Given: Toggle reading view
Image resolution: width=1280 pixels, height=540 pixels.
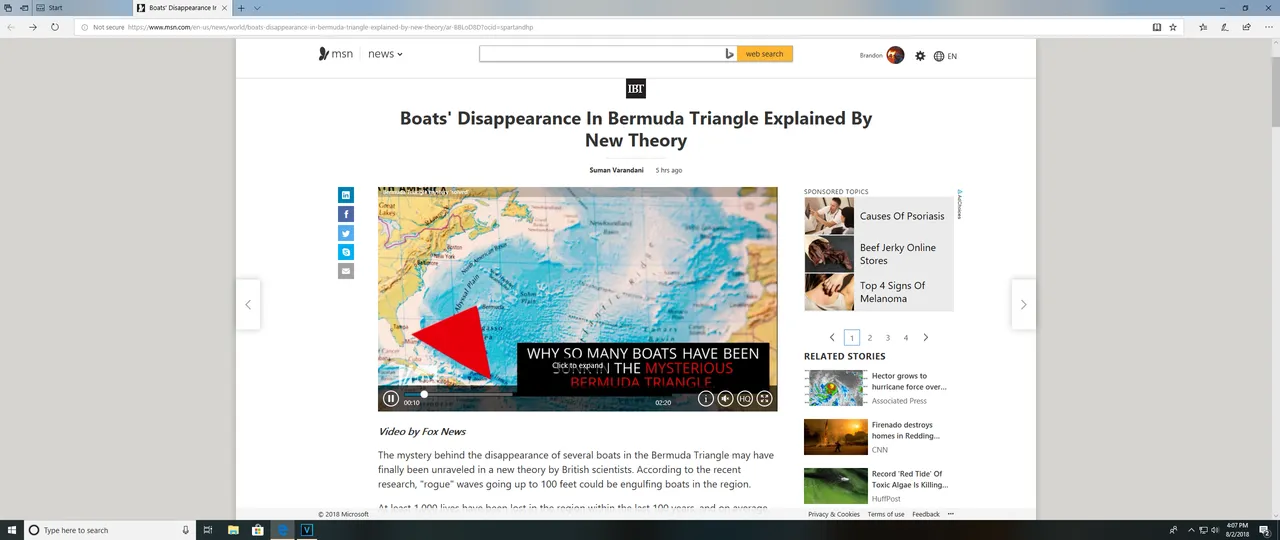Looking at the screenshot, I should point(1157,27).
